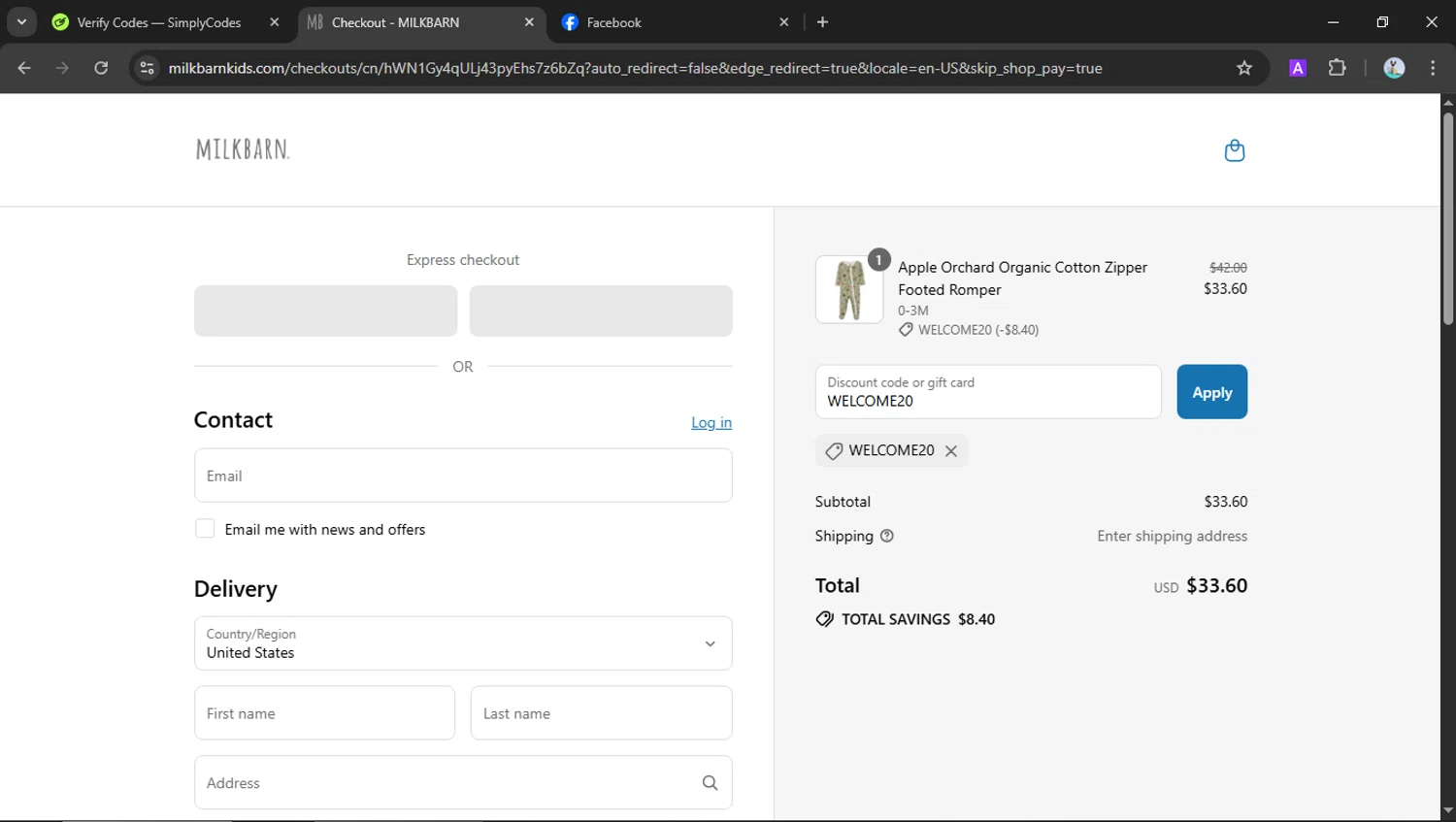Reload the page

(x=101, y=68)
